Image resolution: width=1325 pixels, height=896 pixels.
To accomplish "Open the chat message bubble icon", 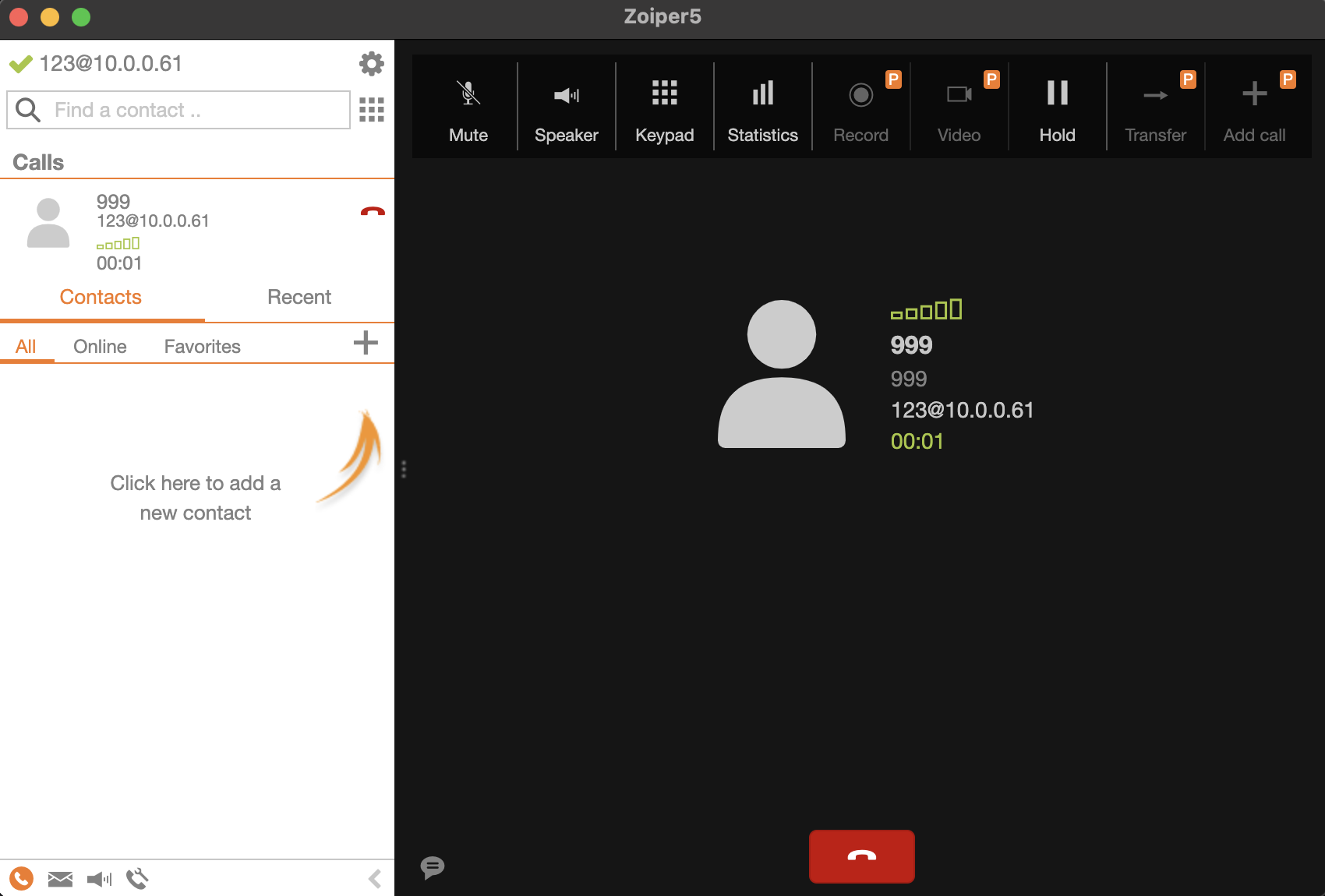I will click(433, 867).
